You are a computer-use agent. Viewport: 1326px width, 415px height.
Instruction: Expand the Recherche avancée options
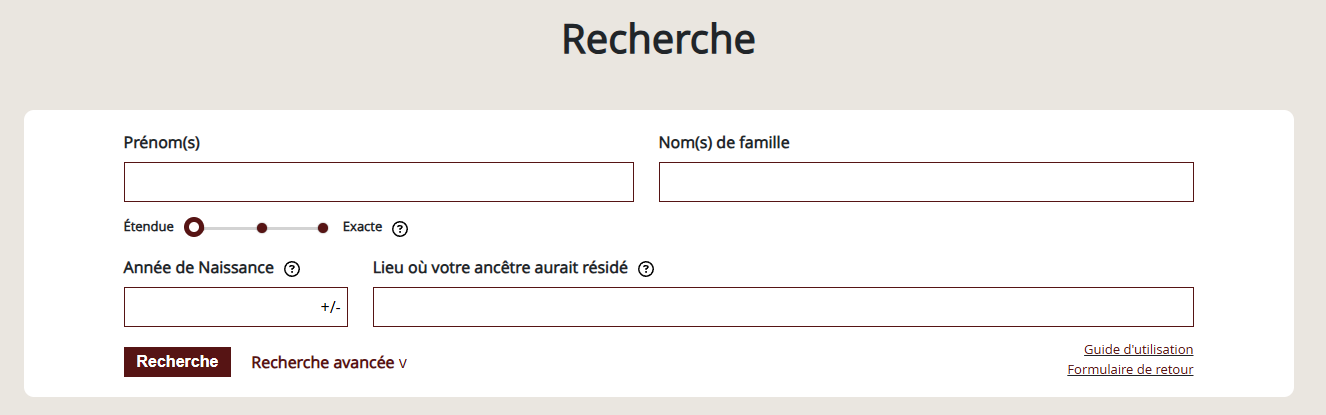[329, 362]
